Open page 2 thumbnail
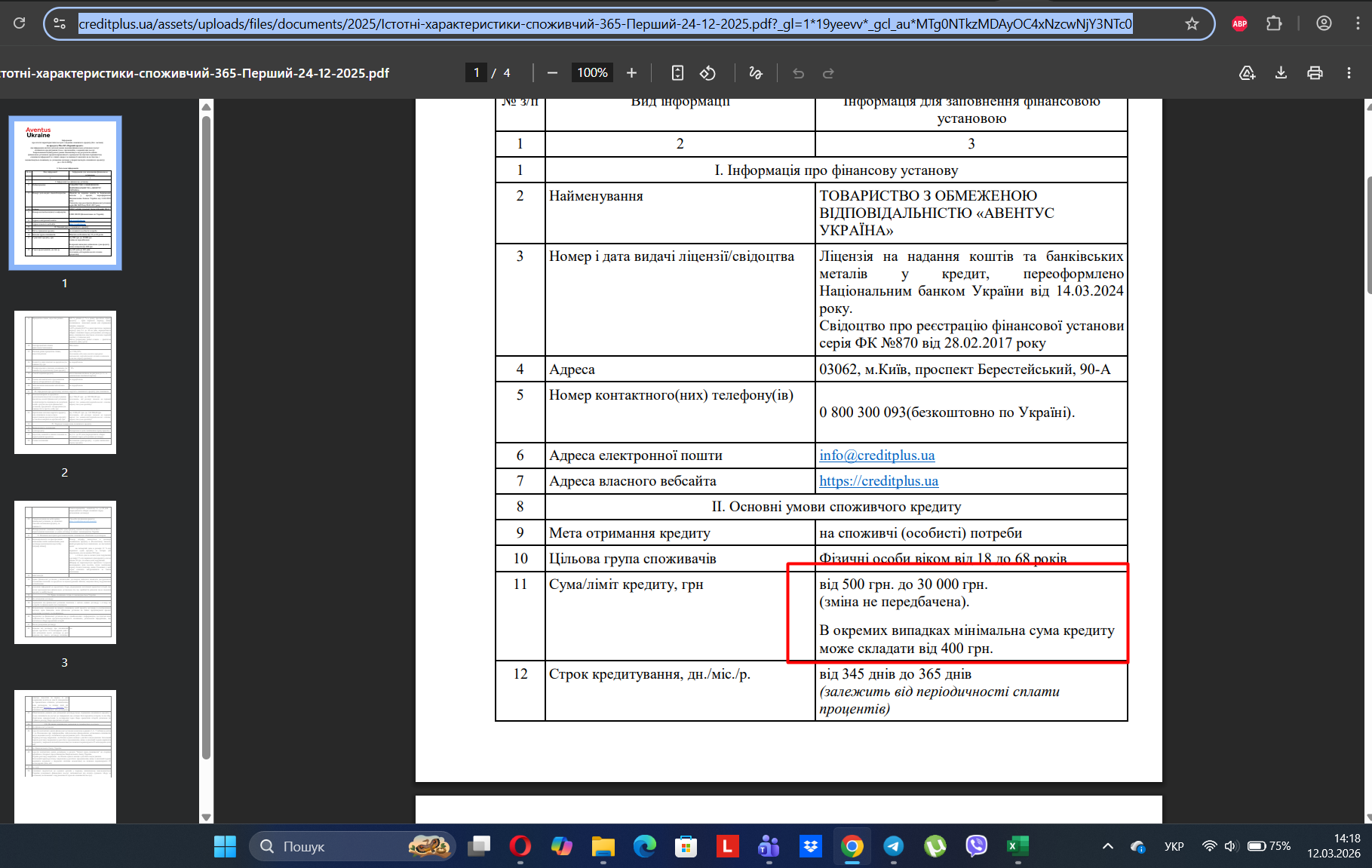This screenshot has width=1372, height=868. coord(65,382)
